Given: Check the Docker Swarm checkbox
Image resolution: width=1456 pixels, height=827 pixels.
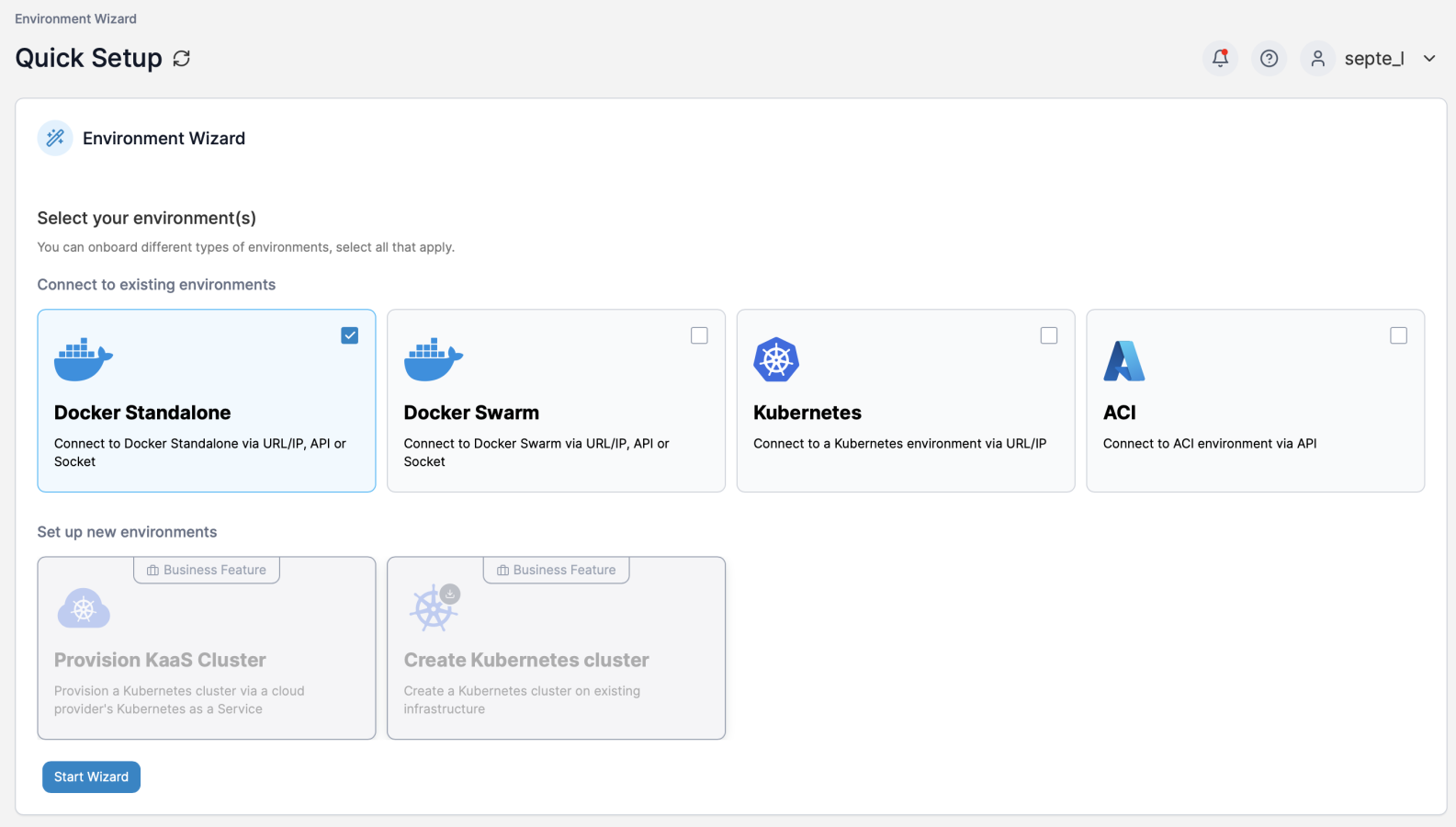Looking at the screenshot, I should [x=699, y=335].
